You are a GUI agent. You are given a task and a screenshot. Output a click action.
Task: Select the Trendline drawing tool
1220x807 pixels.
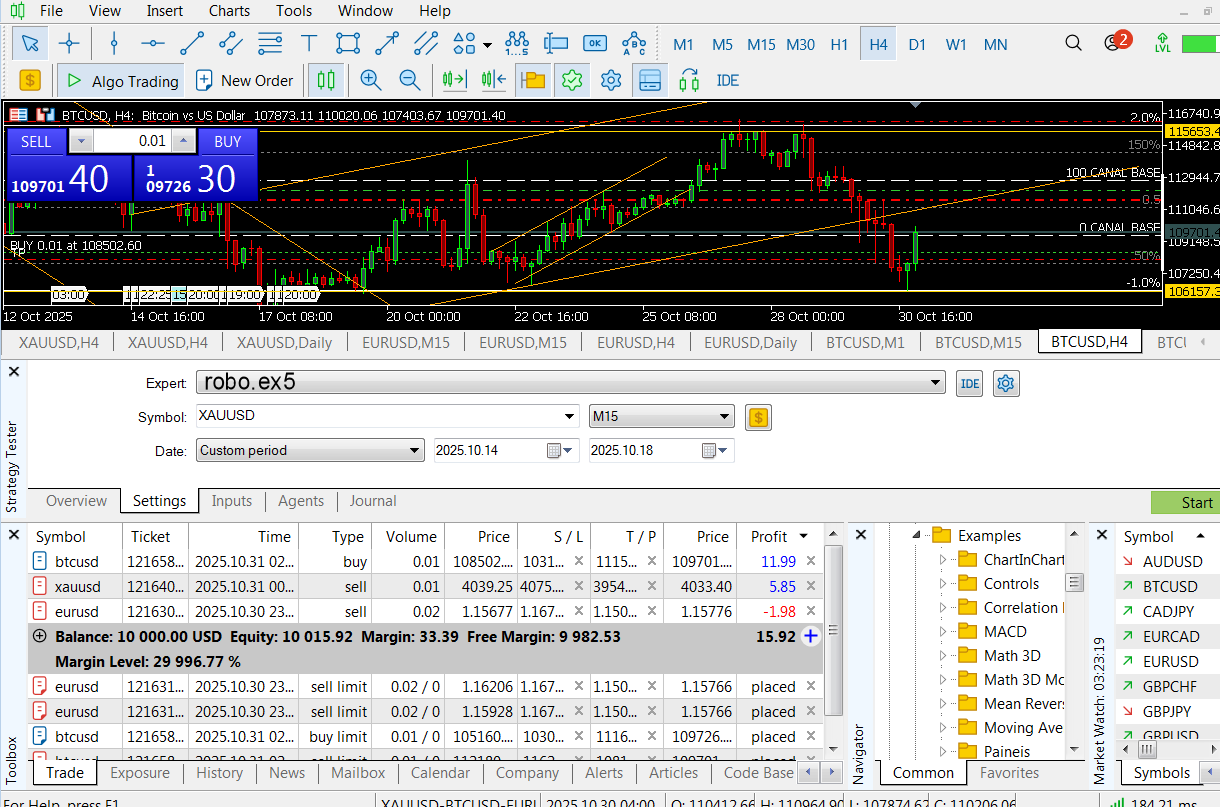[x=192, y=43]
